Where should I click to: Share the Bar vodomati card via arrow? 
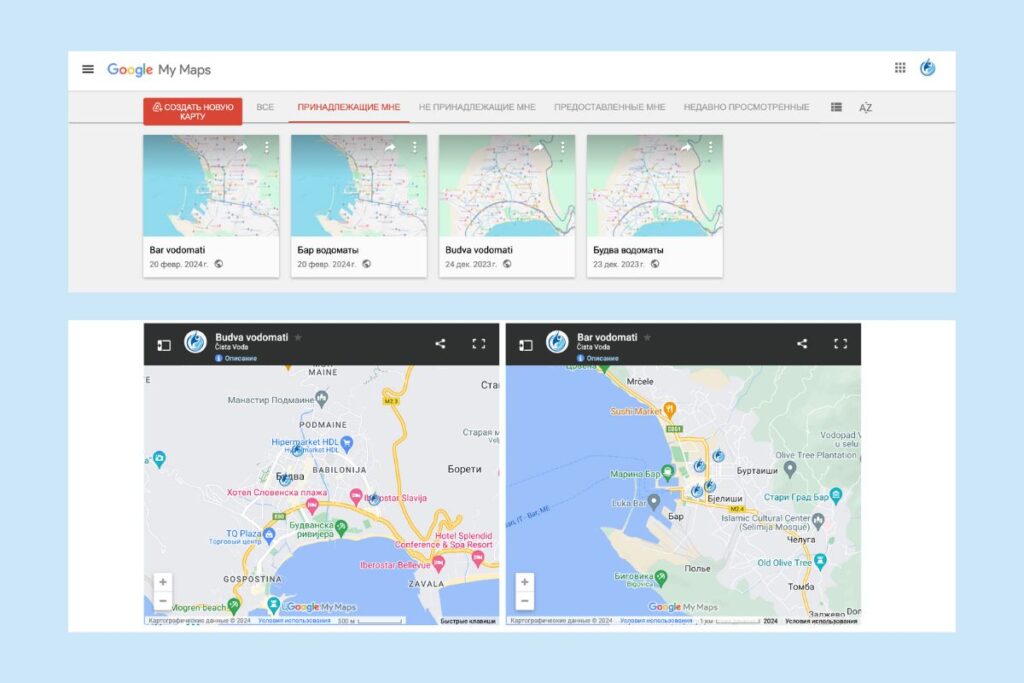tap(242, 148)
